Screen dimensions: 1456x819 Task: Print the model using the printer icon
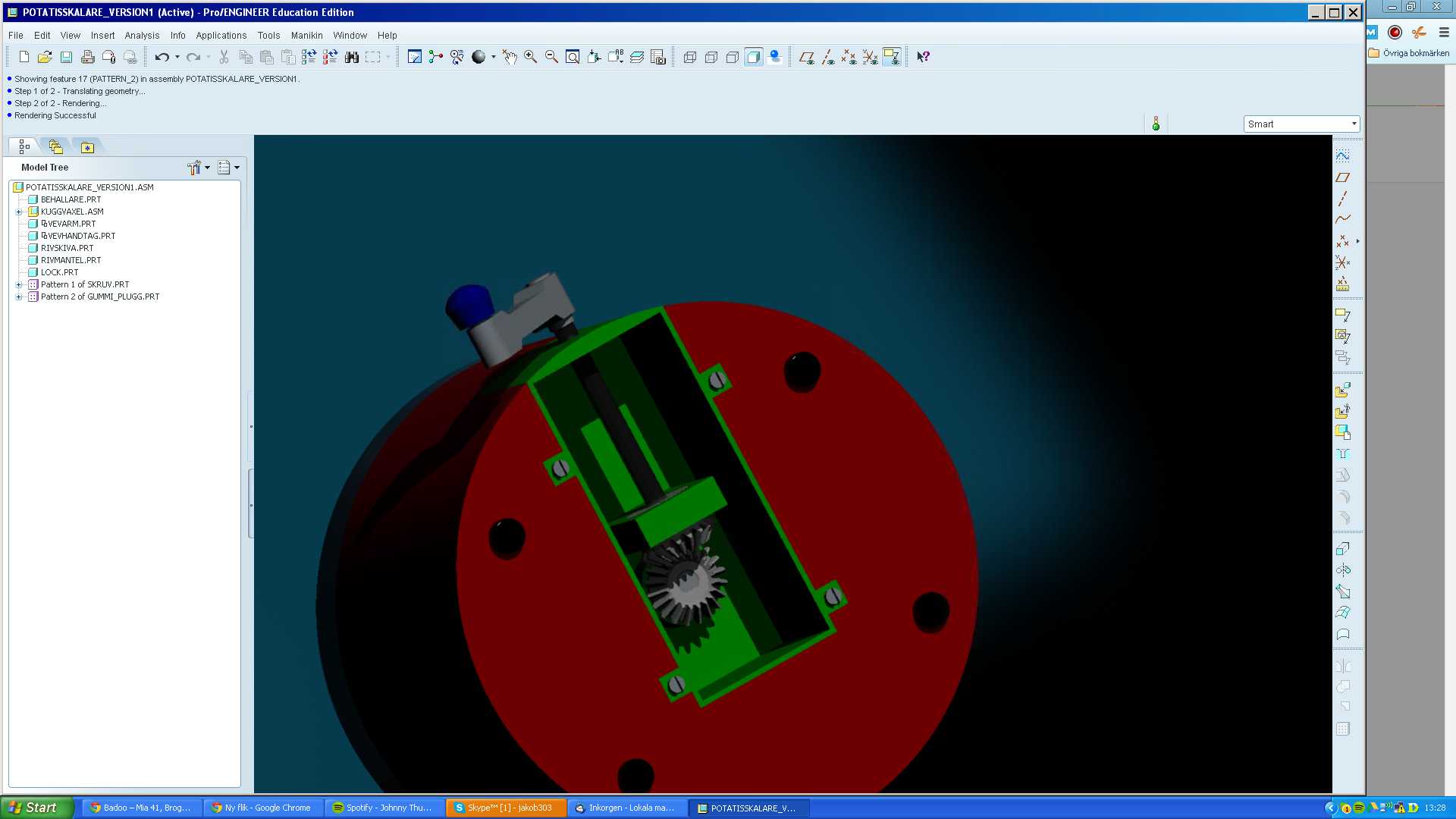[x=87, y=57]
